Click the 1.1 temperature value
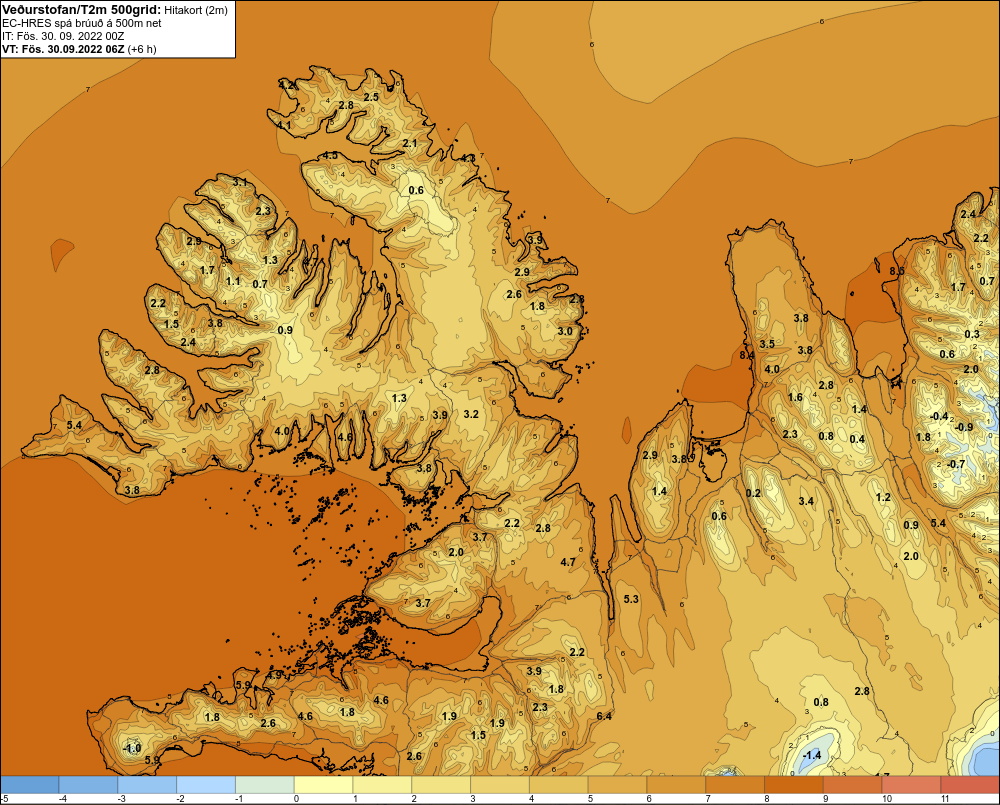Image resolution: width=1000 pixels, height=805 pixels. 233,281
